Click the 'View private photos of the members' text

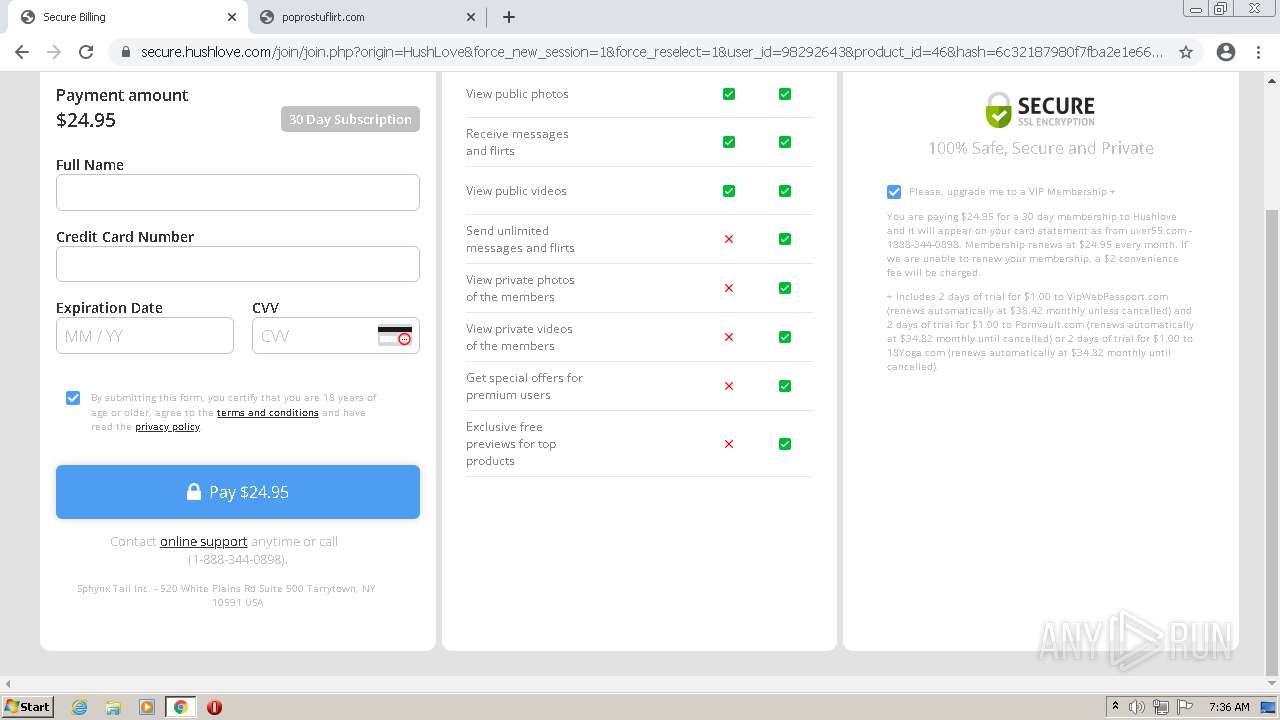(520, 288)
